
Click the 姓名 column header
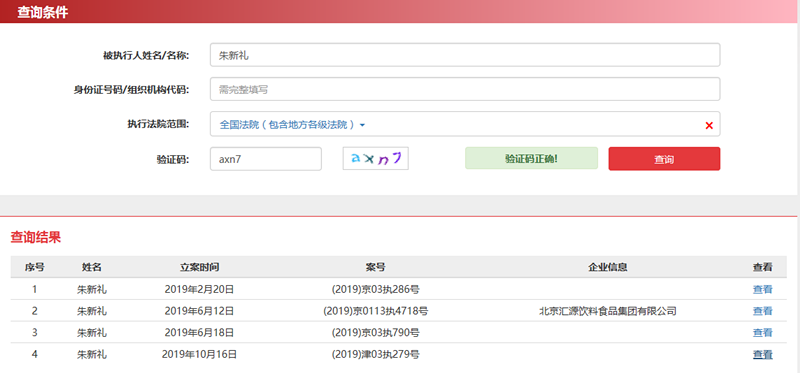92,267
